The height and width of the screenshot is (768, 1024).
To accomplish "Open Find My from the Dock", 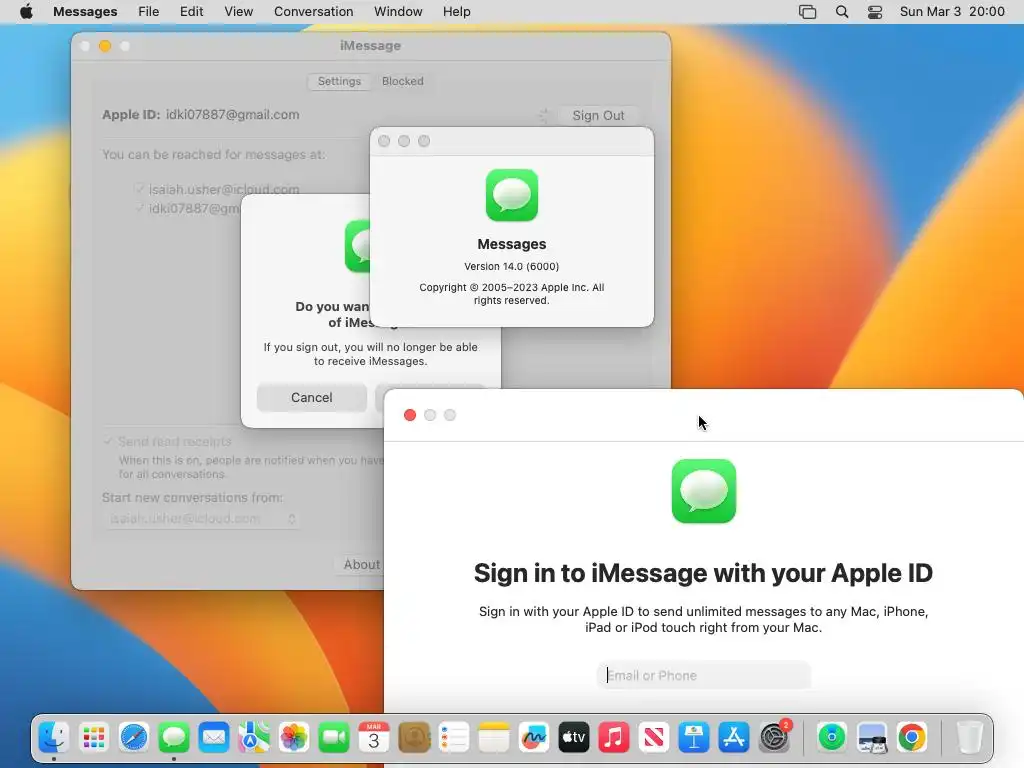I will click(832, 737).
